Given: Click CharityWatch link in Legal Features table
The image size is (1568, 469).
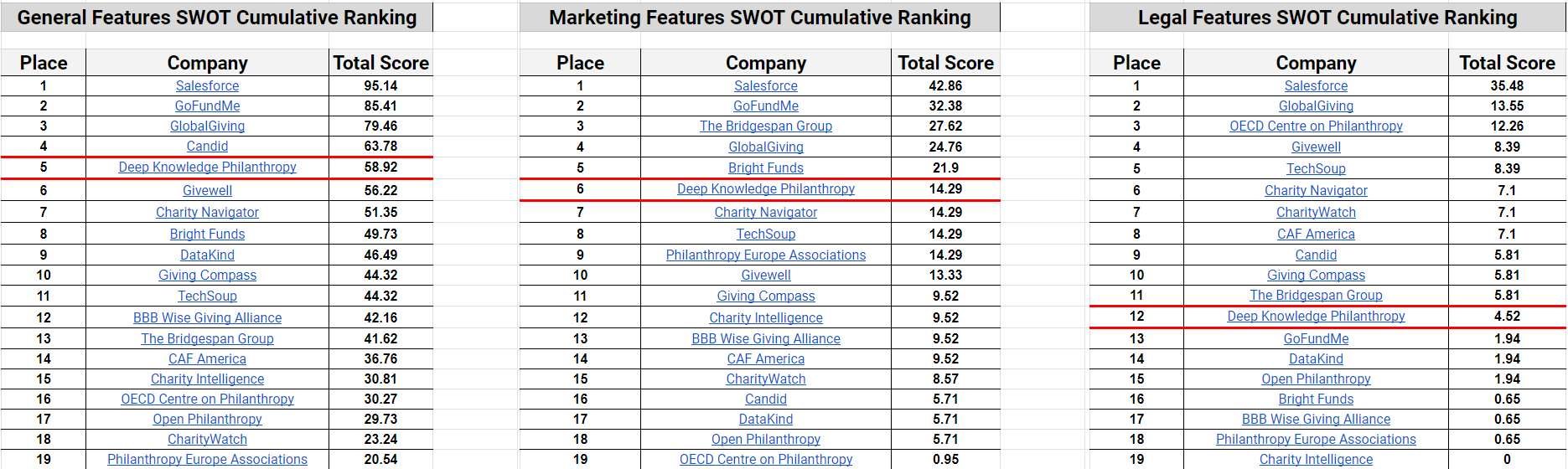Looking at the screenshot, I should click(1316, 212).
